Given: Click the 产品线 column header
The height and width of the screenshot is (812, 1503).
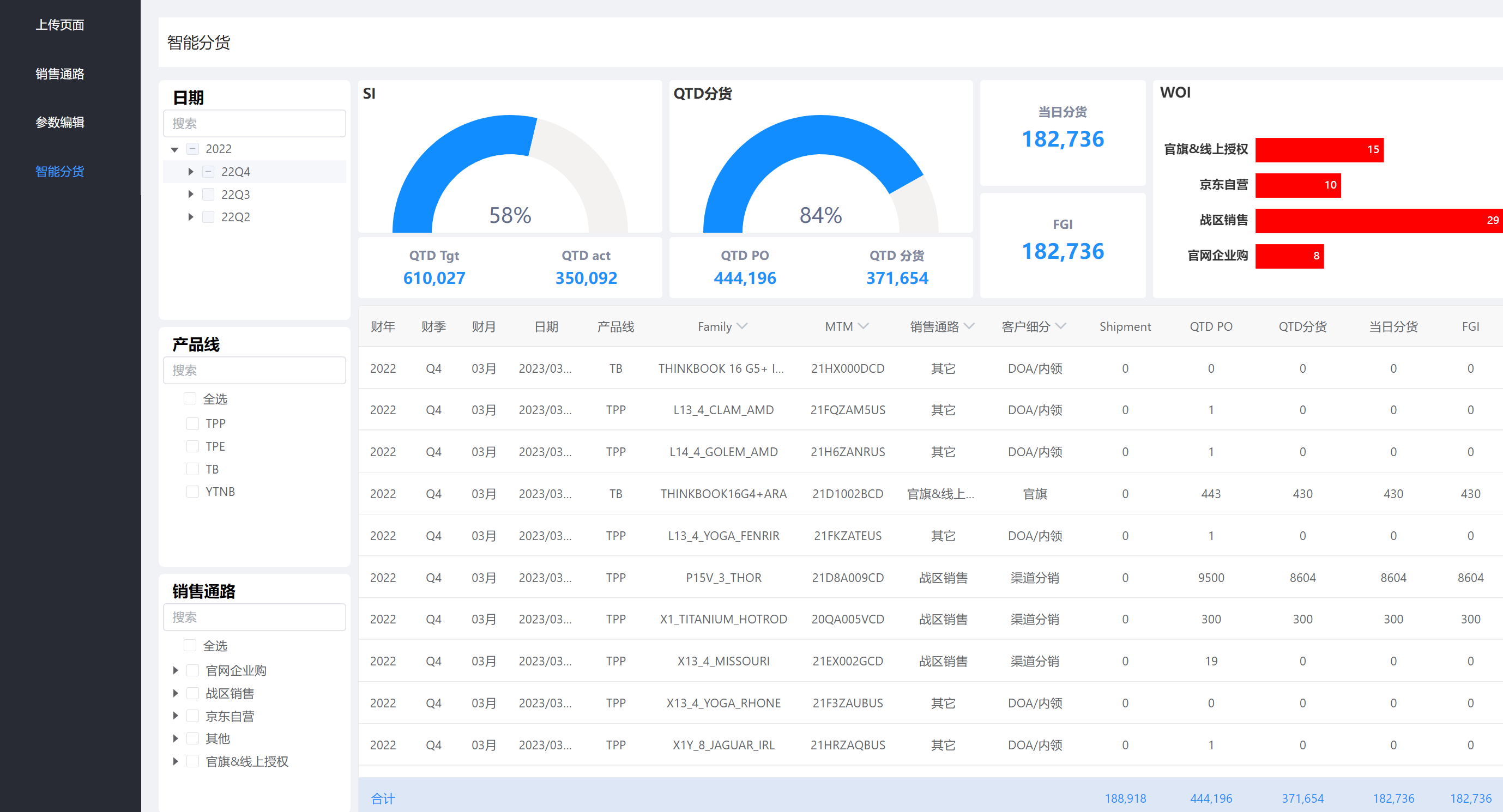Looking at the screenshot, I should pyautogui.click(x=615, y=326).
